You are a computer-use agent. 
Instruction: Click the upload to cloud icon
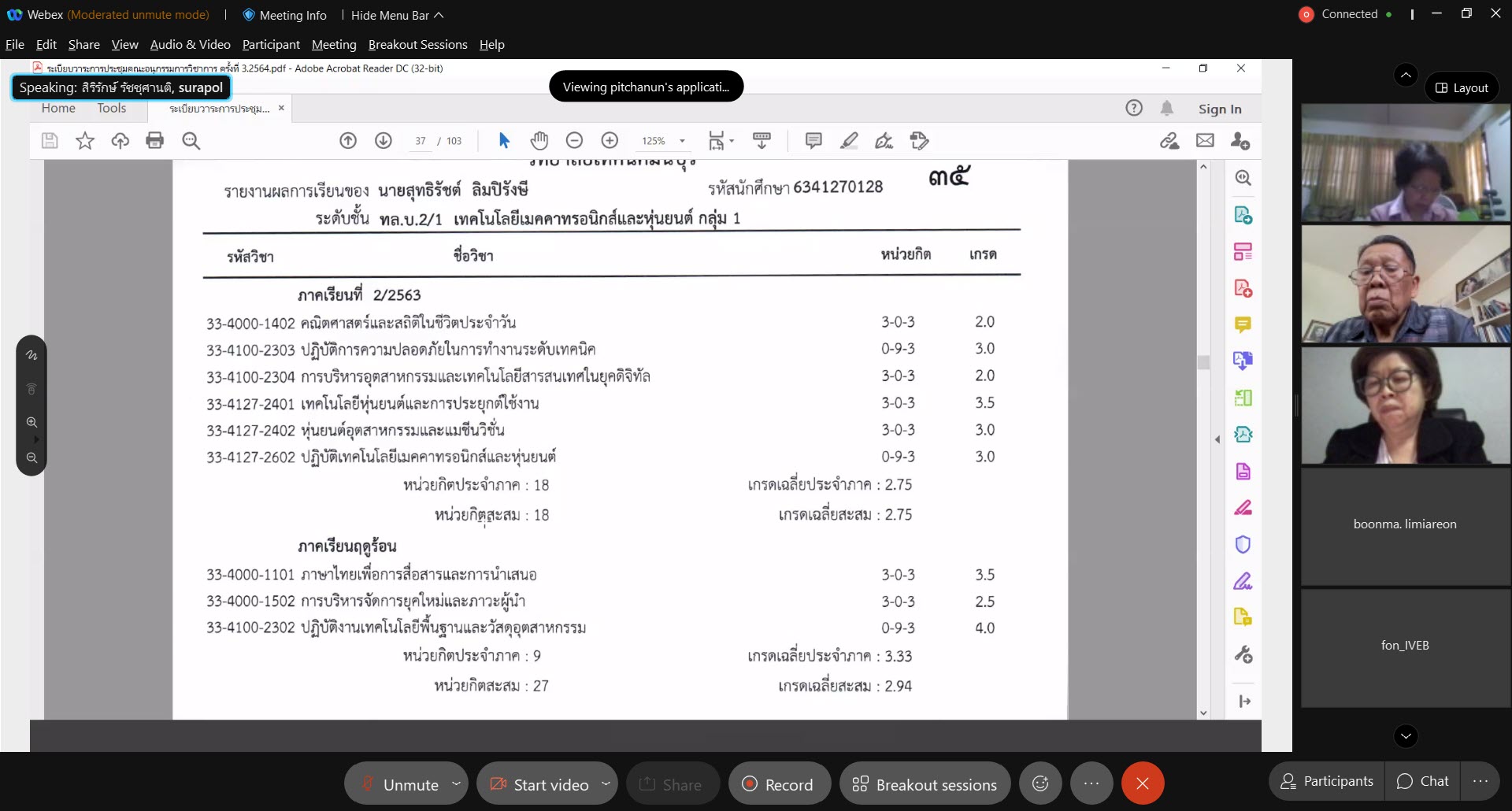point(120,141)
